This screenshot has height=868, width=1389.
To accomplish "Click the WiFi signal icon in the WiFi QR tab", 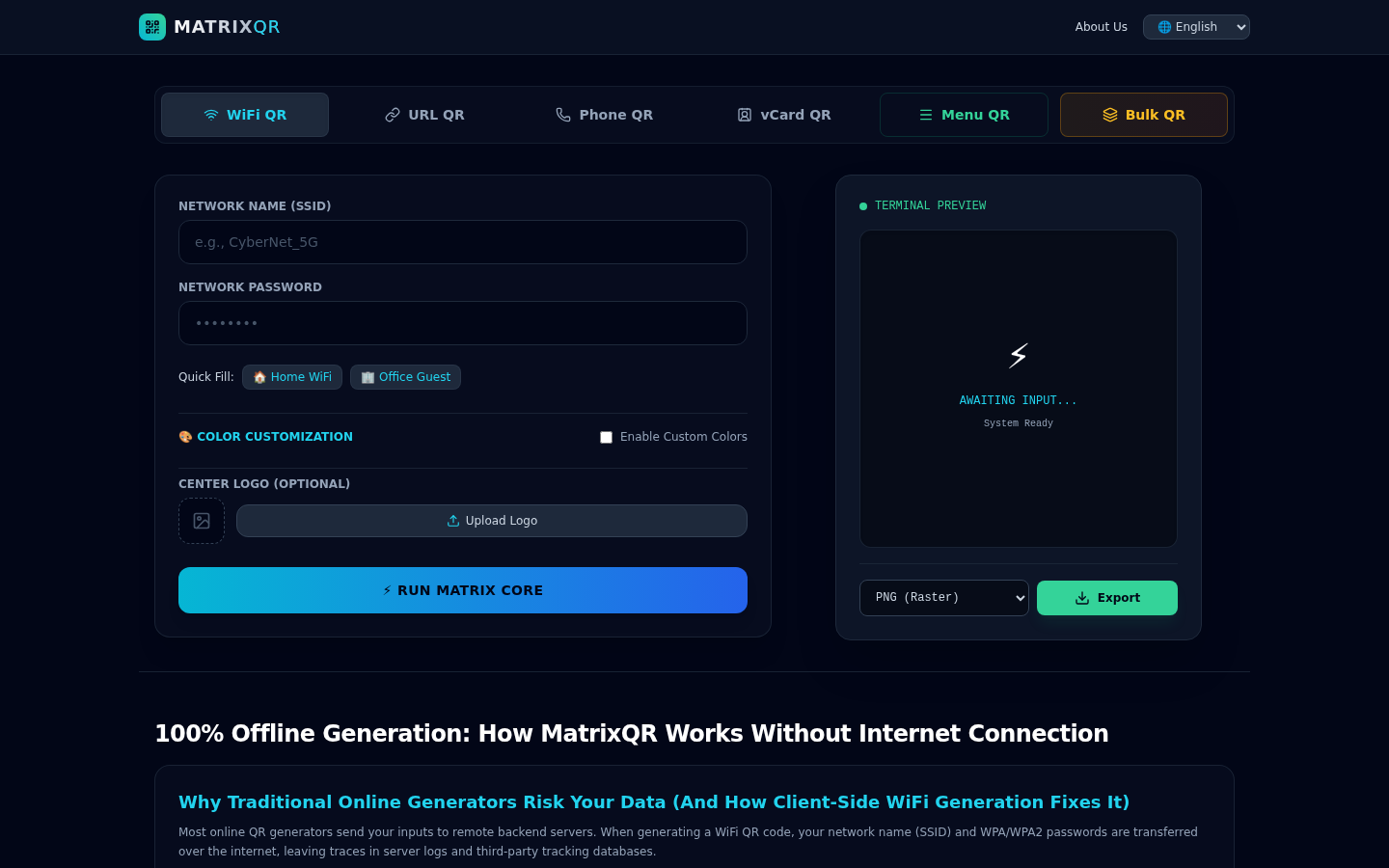I will (211, 115).
